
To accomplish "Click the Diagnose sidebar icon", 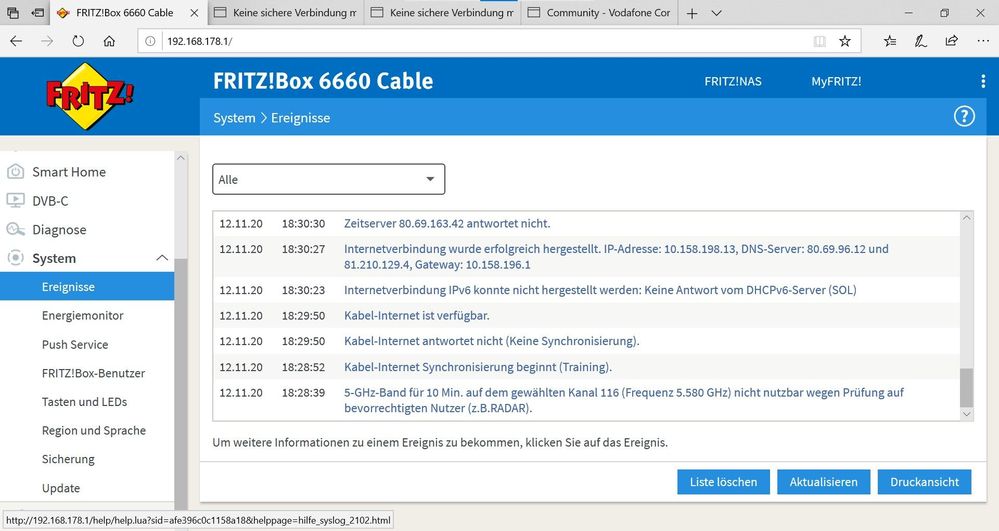I will (x=15, y=229).
